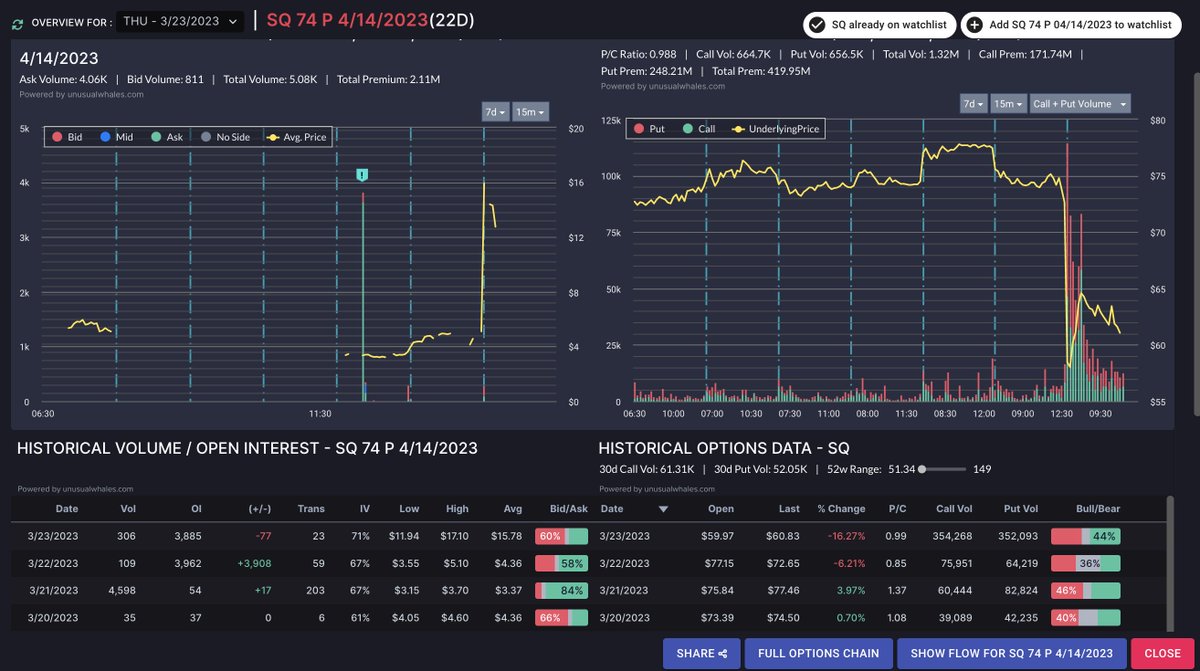Toggle the Call series in right chart legend
Image resolution: width=1200 pixels, height=671 pixels.
[x=697, y=129]
